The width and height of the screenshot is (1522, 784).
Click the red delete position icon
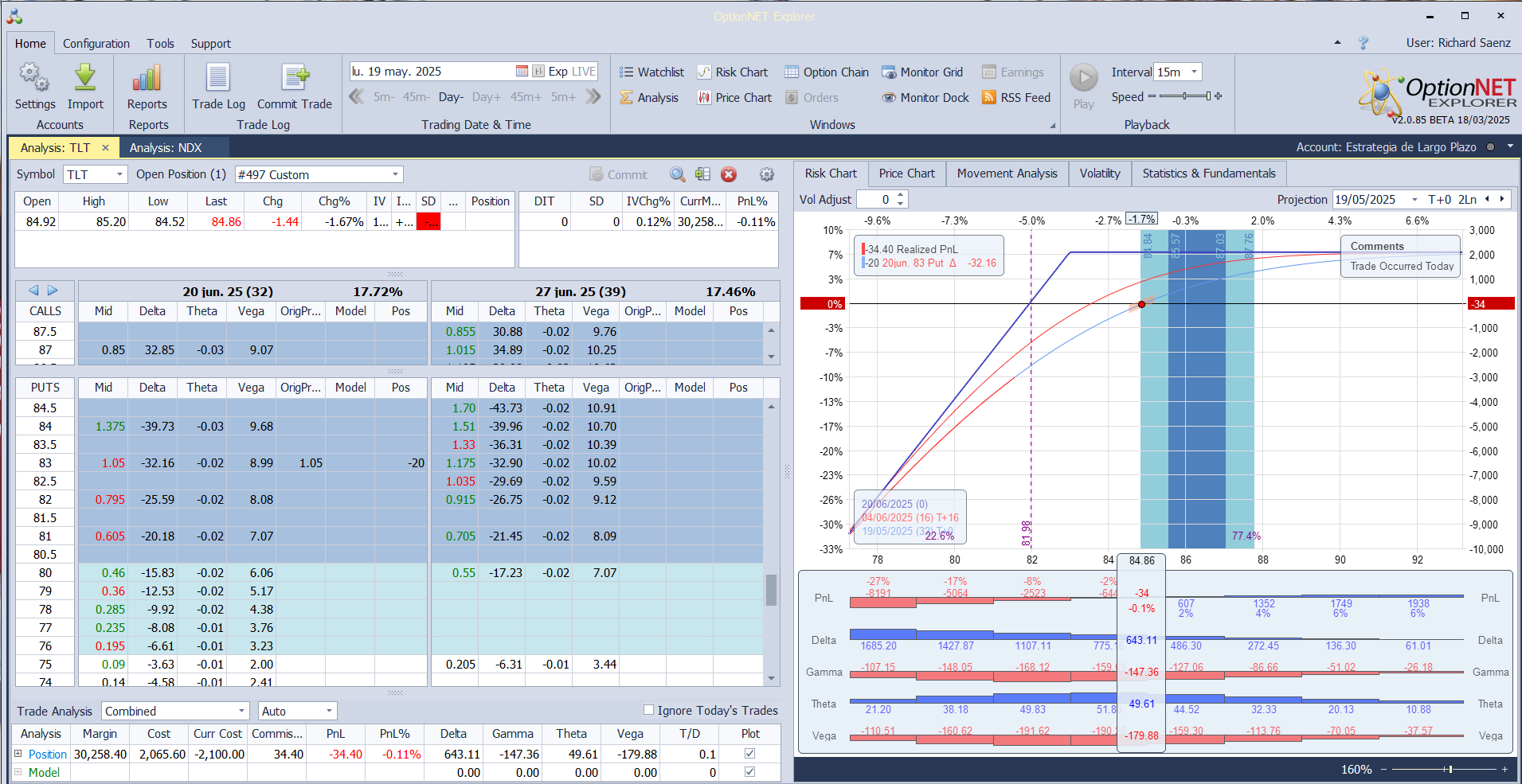pyautogui.click(x=729, y=174)
